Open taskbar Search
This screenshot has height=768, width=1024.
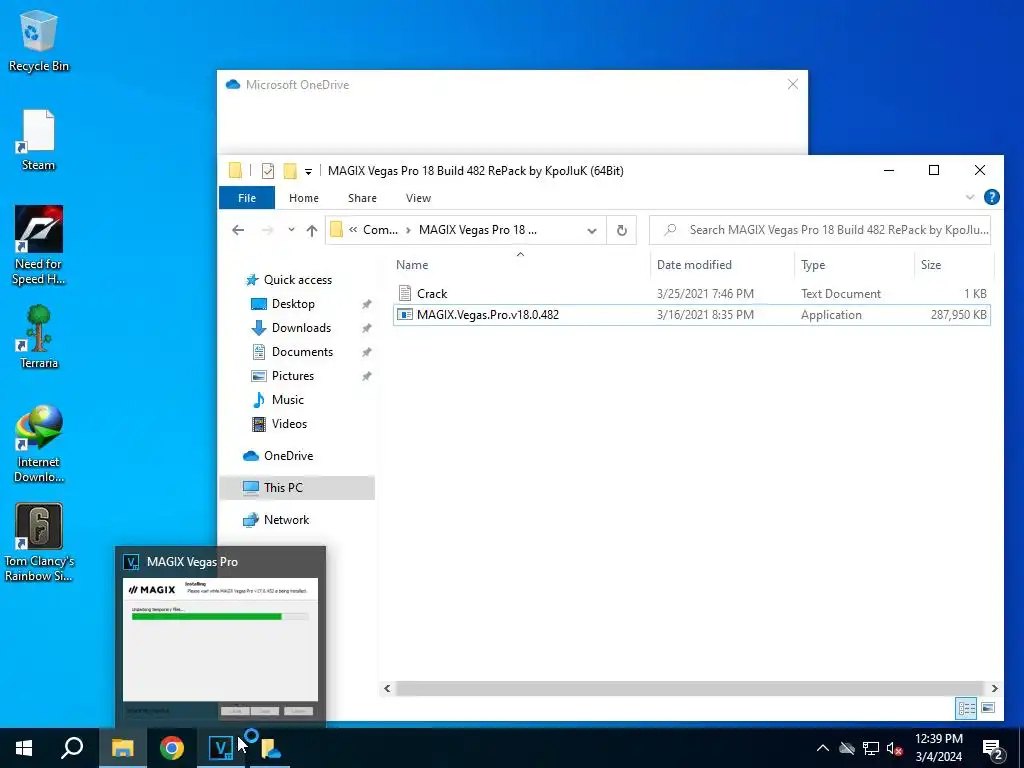coord(72,748)
